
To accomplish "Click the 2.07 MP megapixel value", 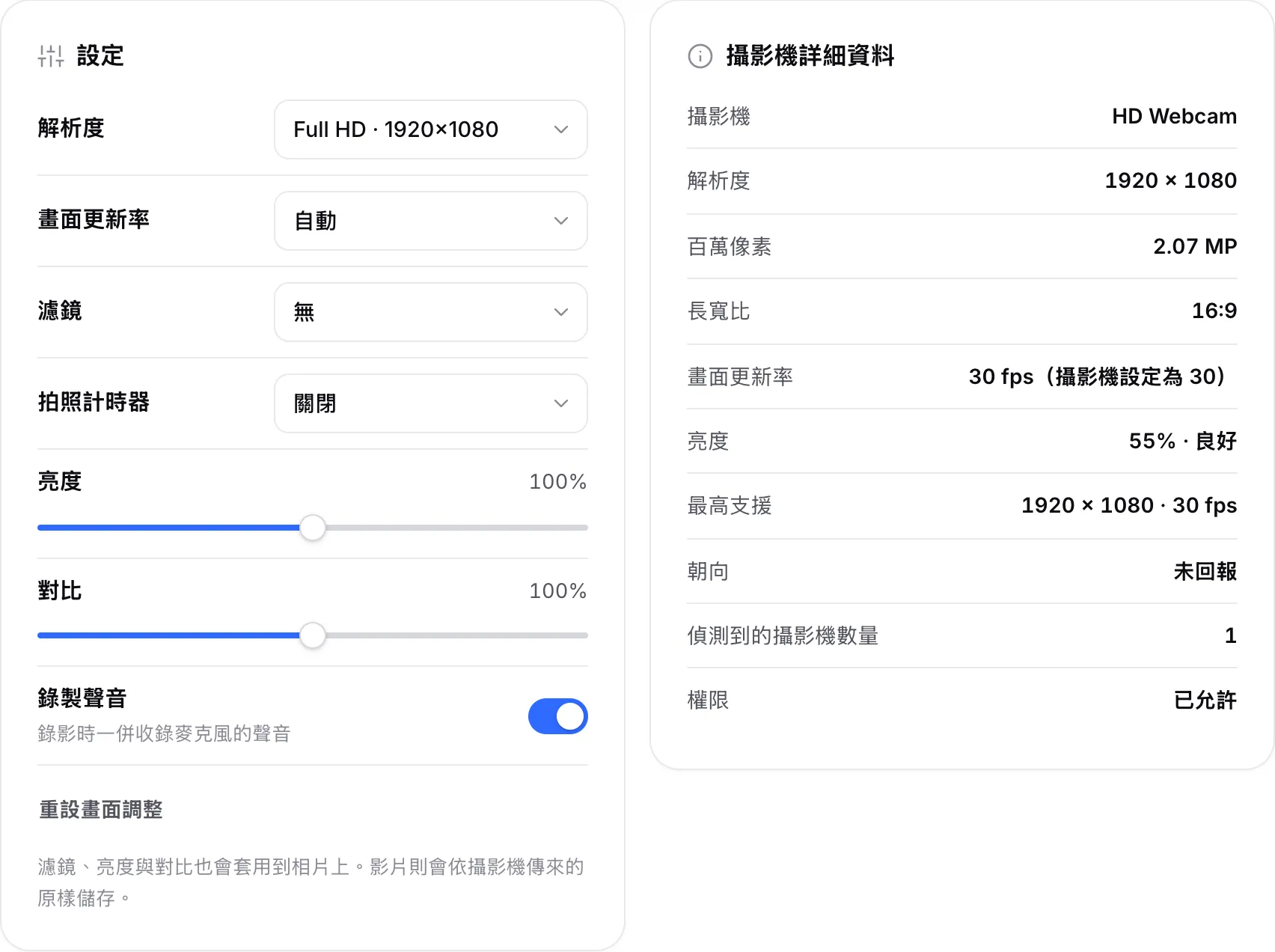I will coord(1195,246).
